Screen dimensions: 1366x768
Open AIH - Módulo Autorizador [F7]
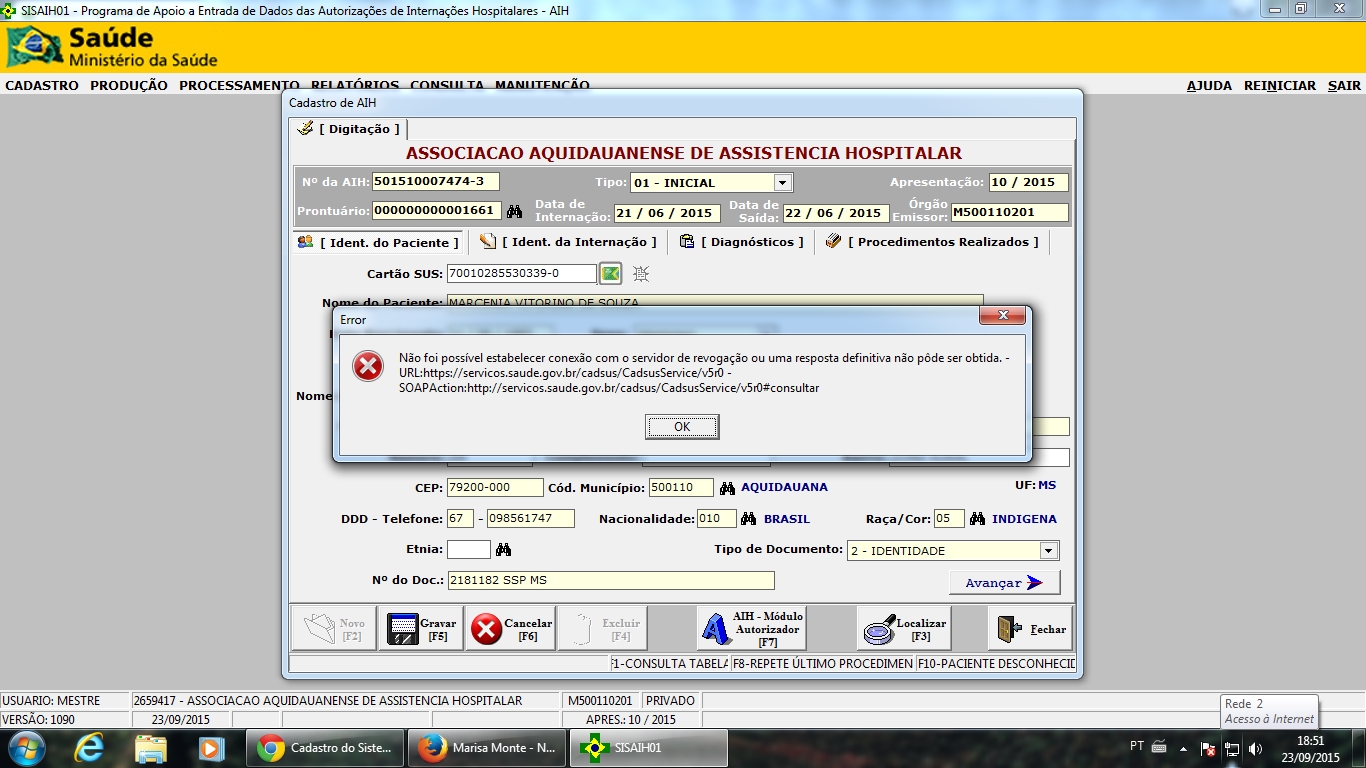[752, 629]
